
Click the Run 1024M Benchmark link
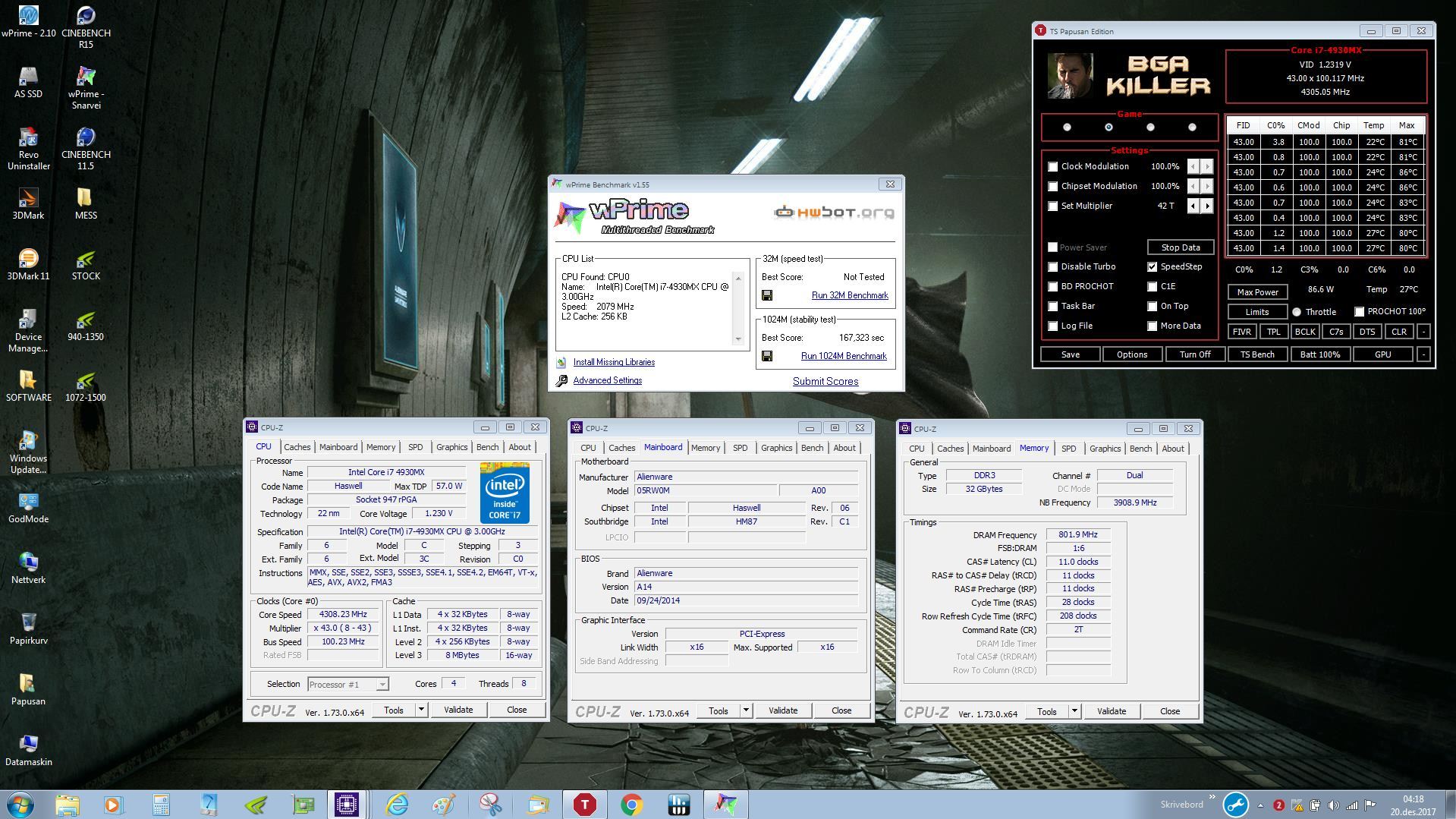844,356
